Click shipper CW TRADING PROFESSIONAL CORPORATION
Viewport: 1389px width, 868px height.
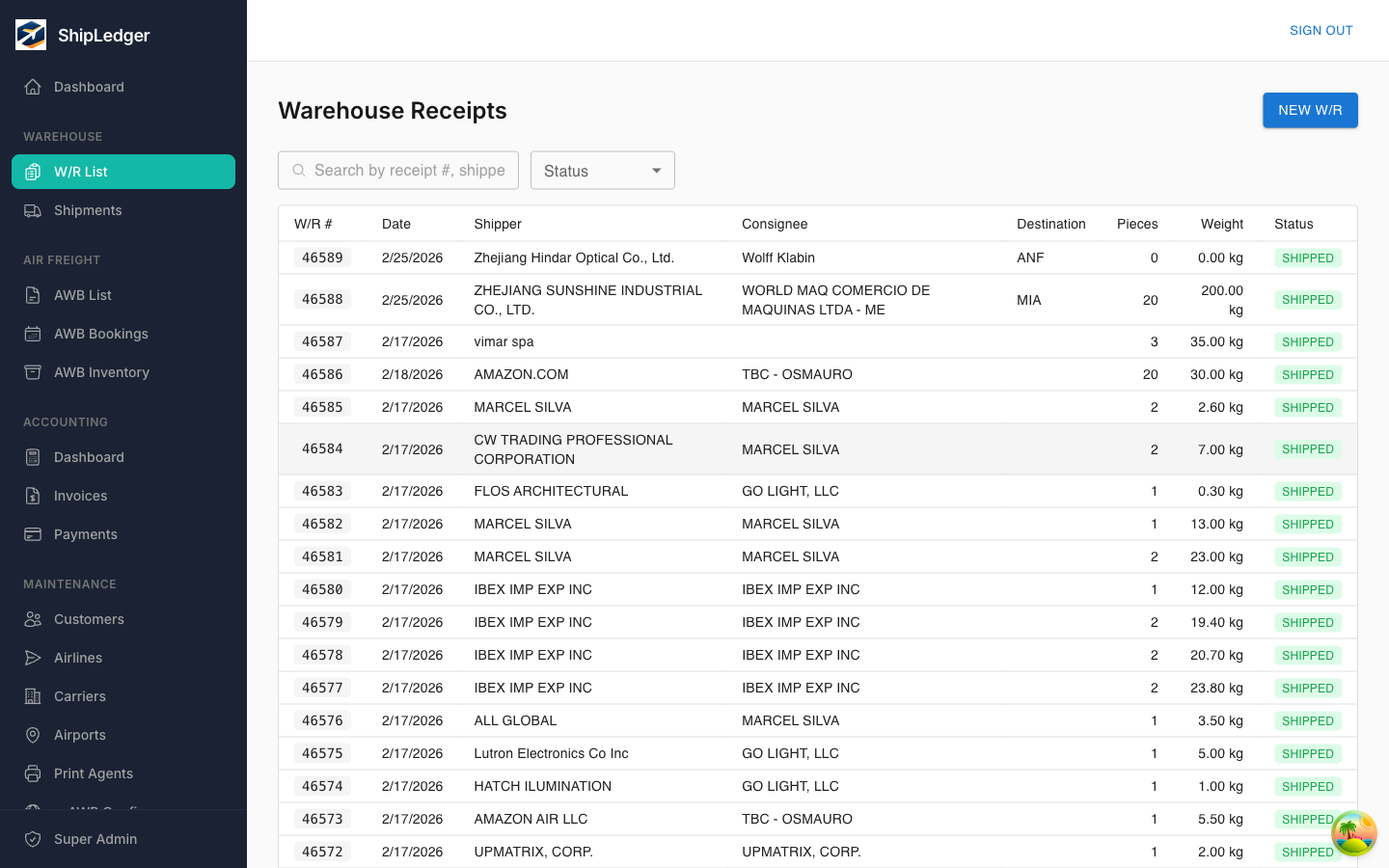tap(573, 449)
